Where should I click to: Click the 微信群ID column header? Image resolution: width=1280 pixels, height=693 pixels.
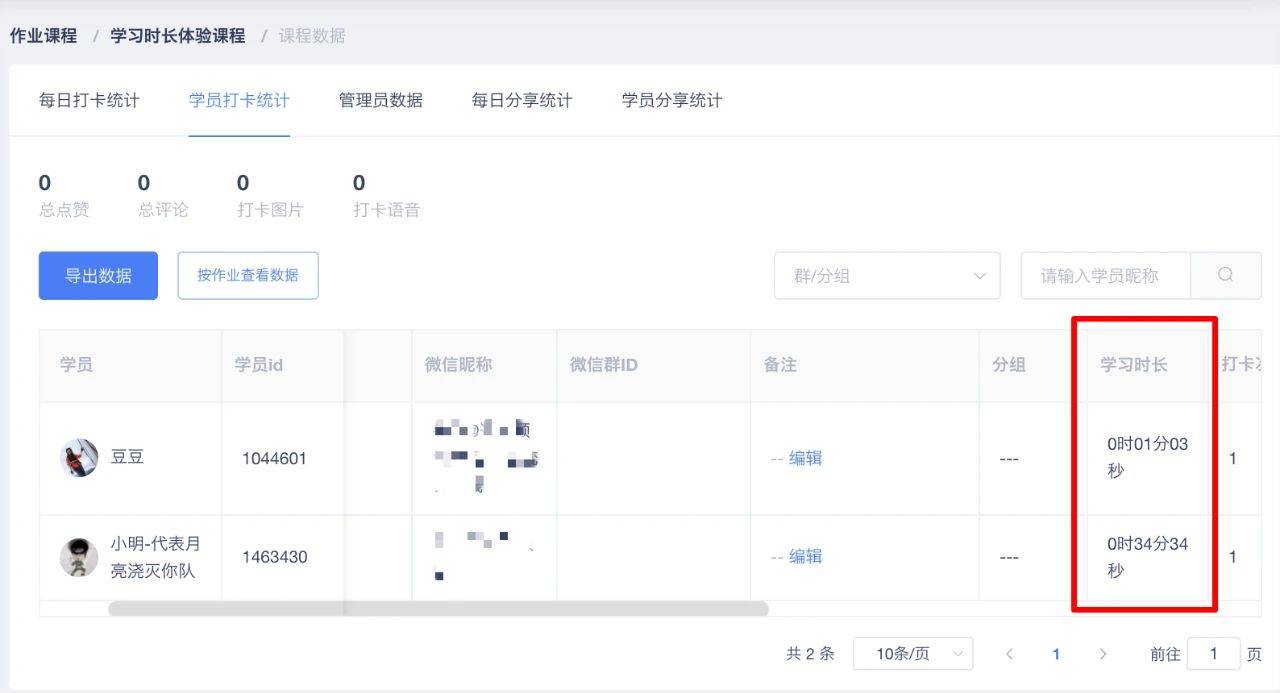click(x=604, y=365)
